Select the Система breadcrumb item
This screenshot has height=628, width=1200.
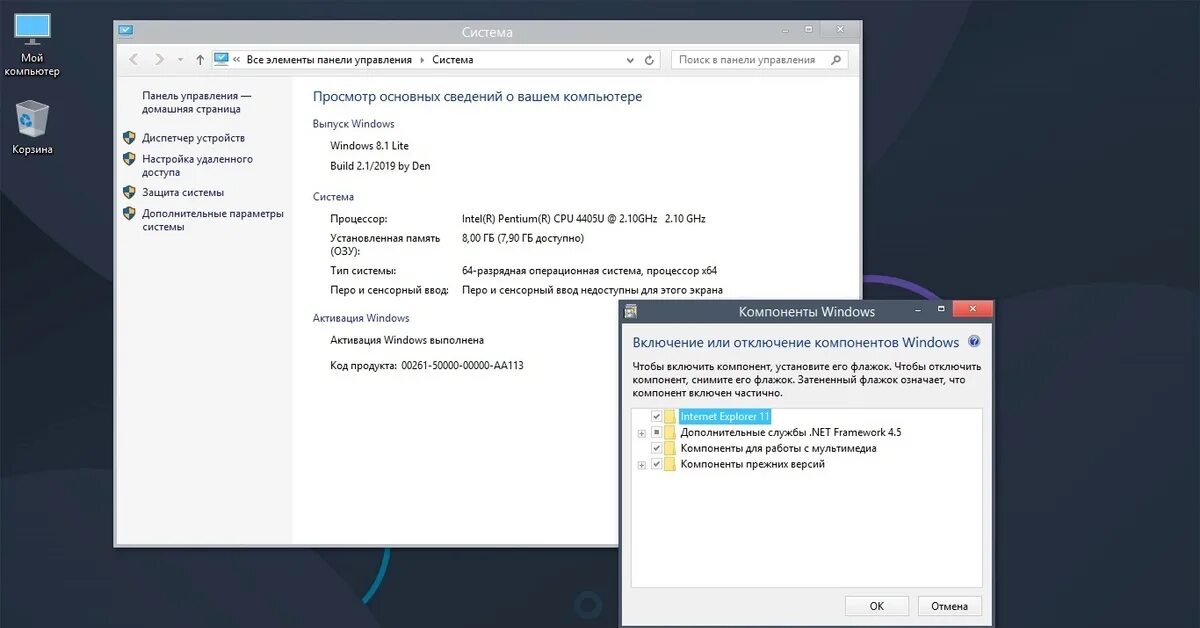(453, 60)
